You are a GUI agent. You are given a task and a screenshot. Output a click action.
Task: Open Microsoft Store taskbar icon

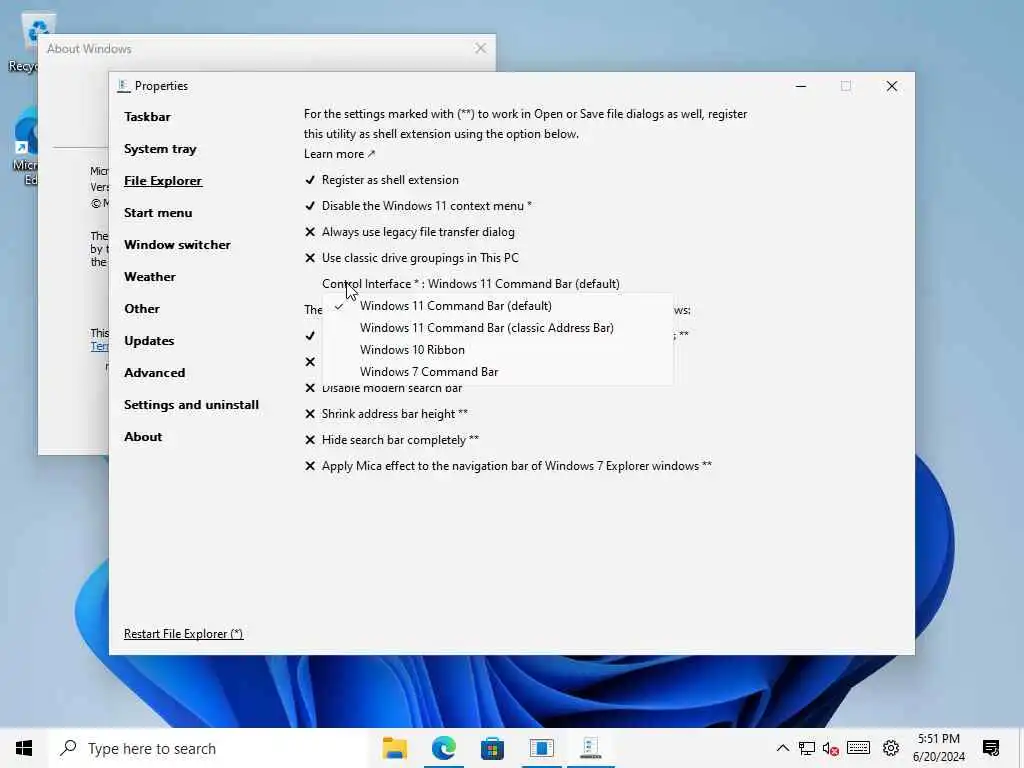(492, 748)
